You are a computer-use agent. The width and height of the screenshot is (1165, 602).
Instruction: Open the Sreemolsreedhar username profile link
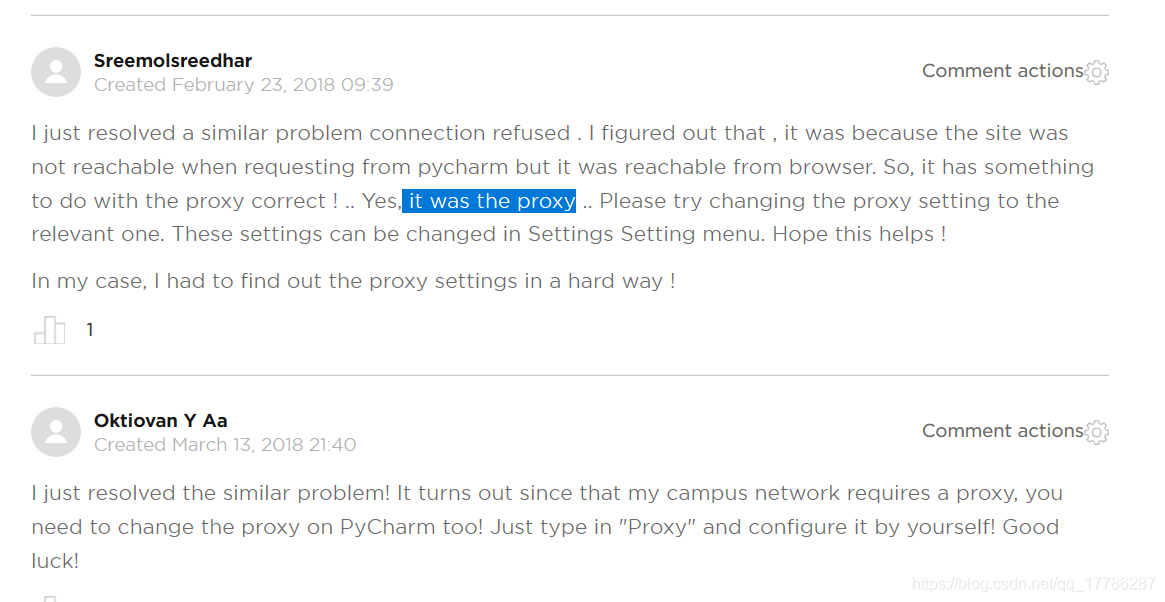[173, 61]
